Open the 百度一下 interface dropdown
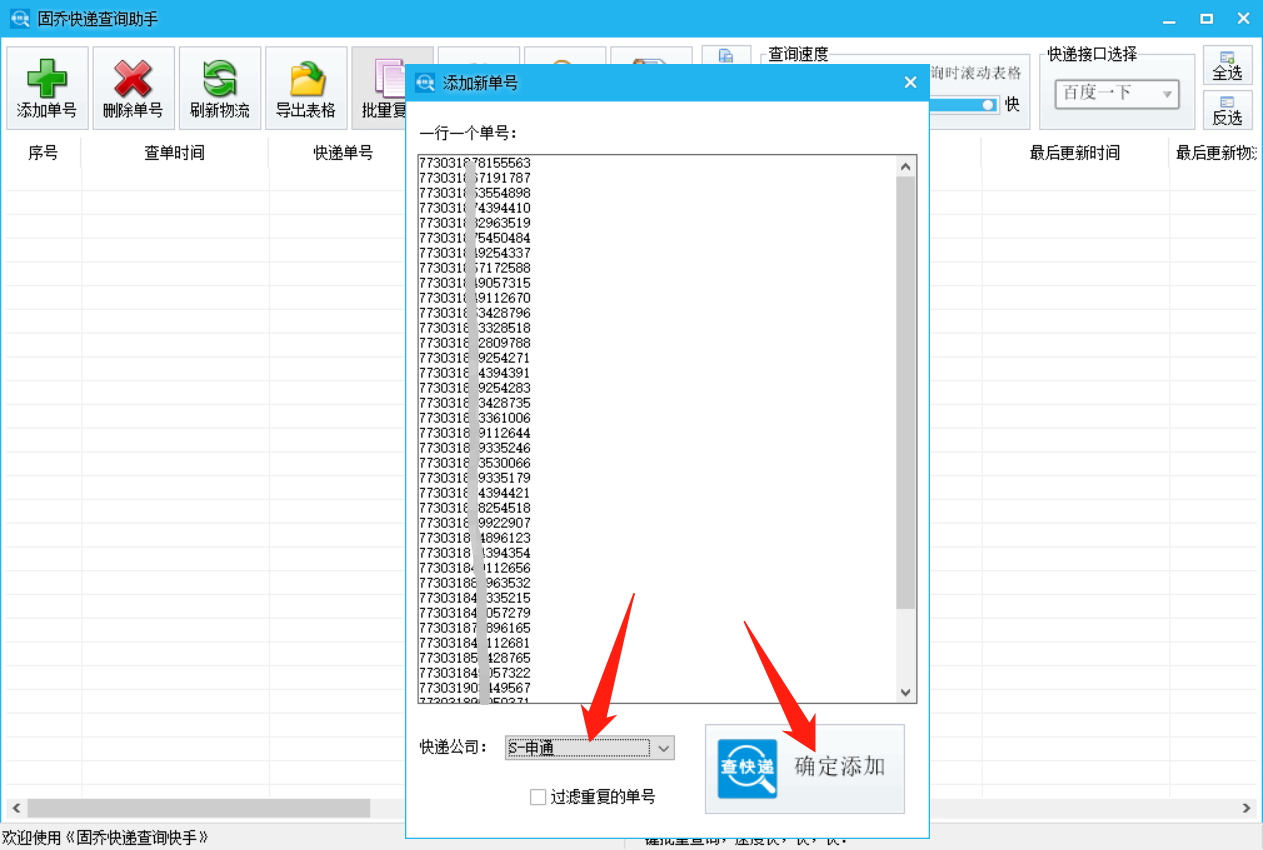The height and width of the screenshot is (850, 1263). (x=1117, y=94)
